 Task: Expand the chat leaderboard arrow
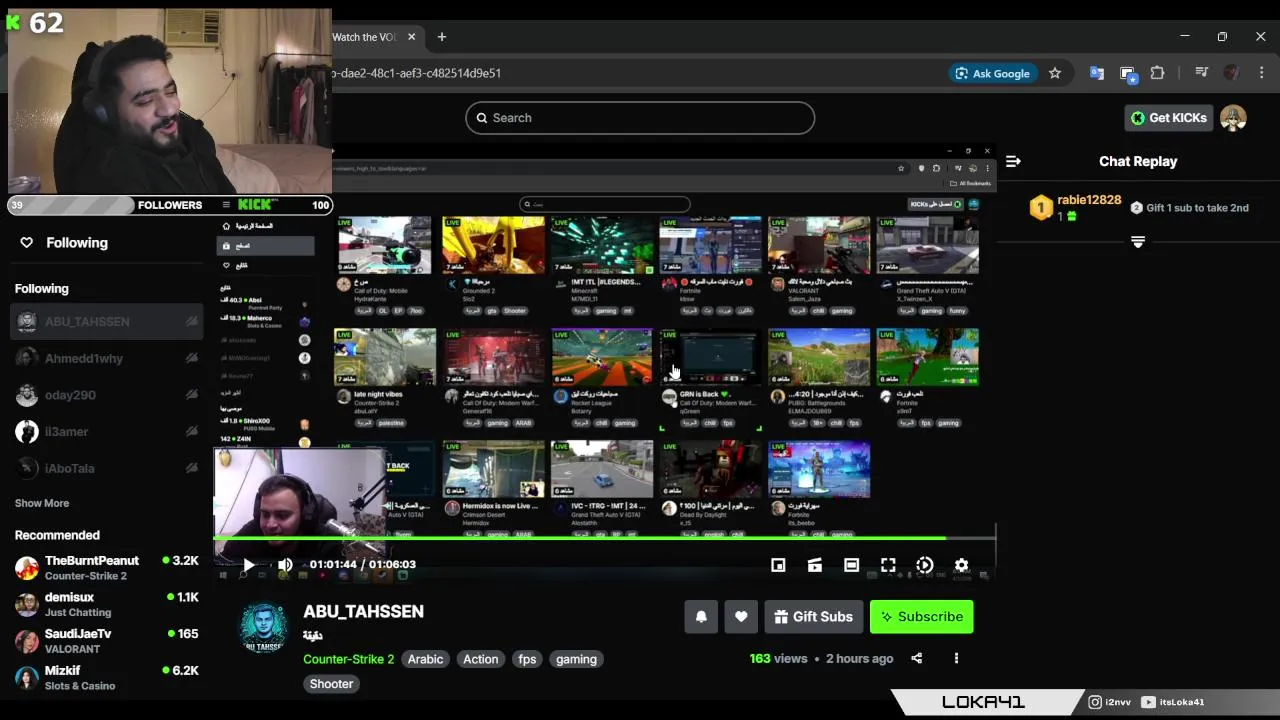click(x=1138, y=242)
